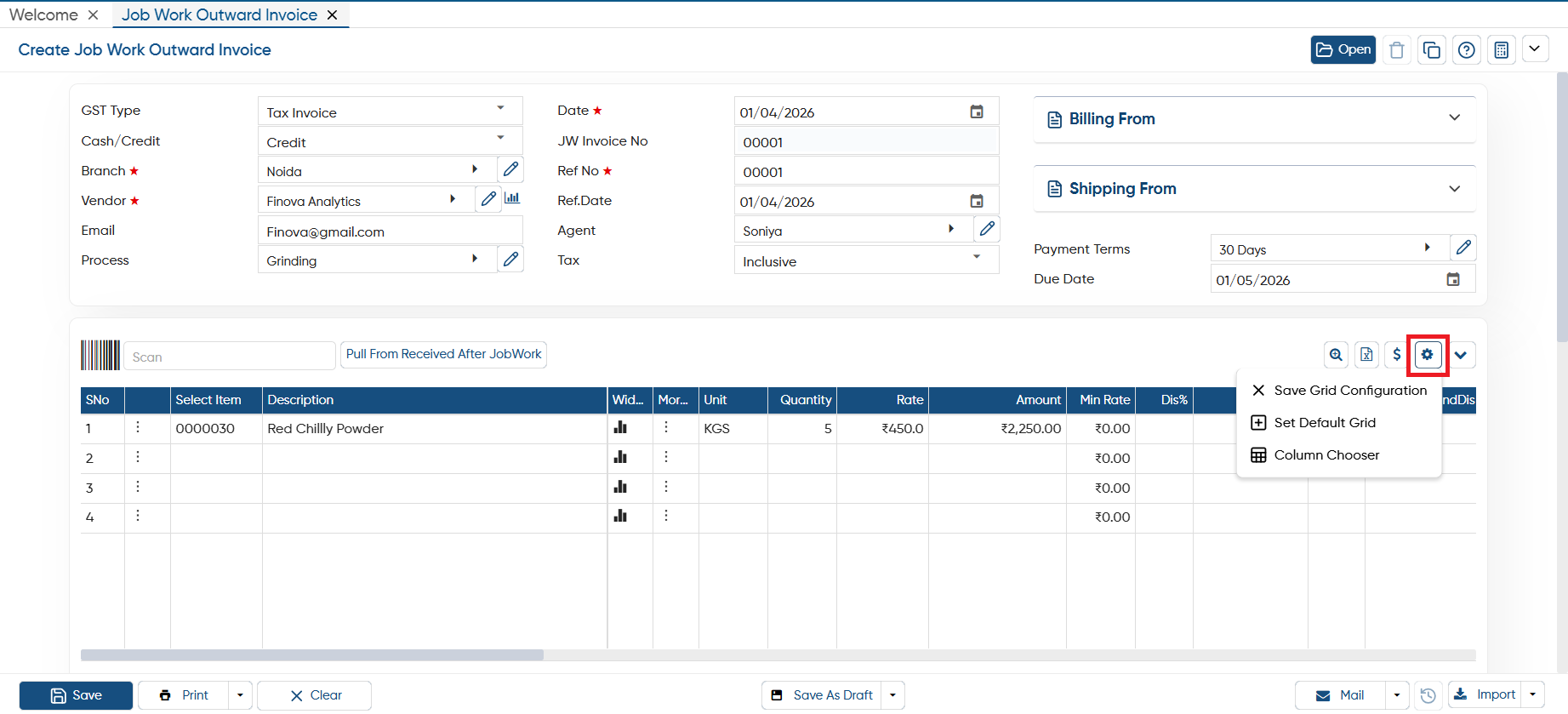Click the copy document icon in header
Screen dimensions: 1568x714
(1432, 50)
